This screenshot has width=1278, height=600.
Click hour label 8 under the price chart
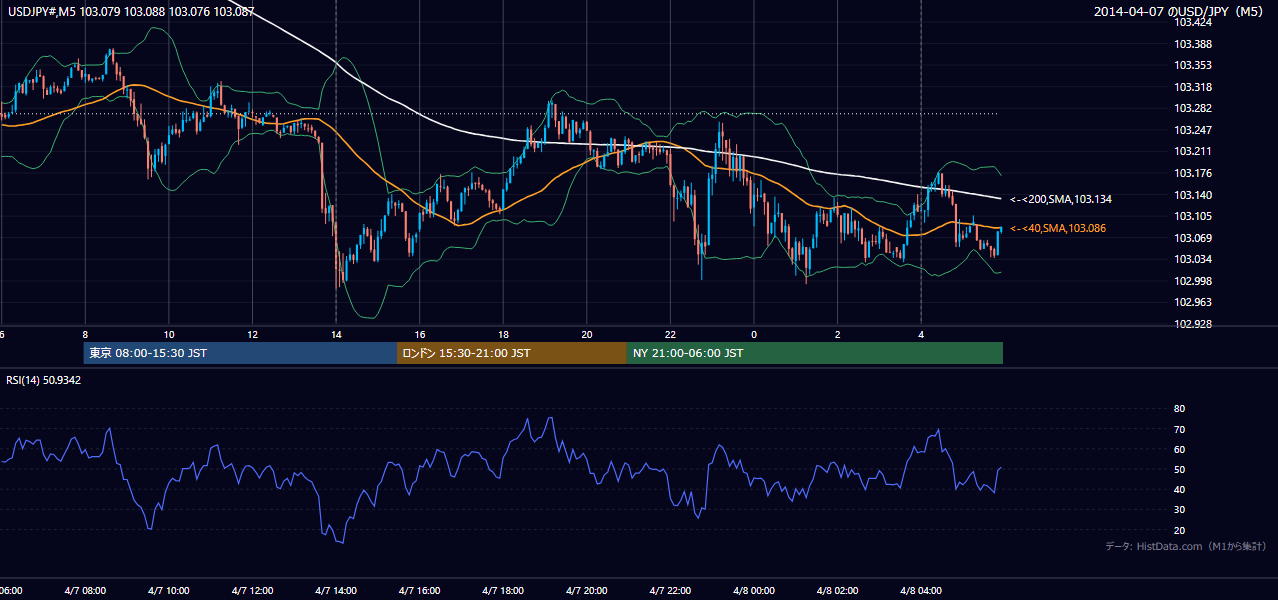coord(85,334)
